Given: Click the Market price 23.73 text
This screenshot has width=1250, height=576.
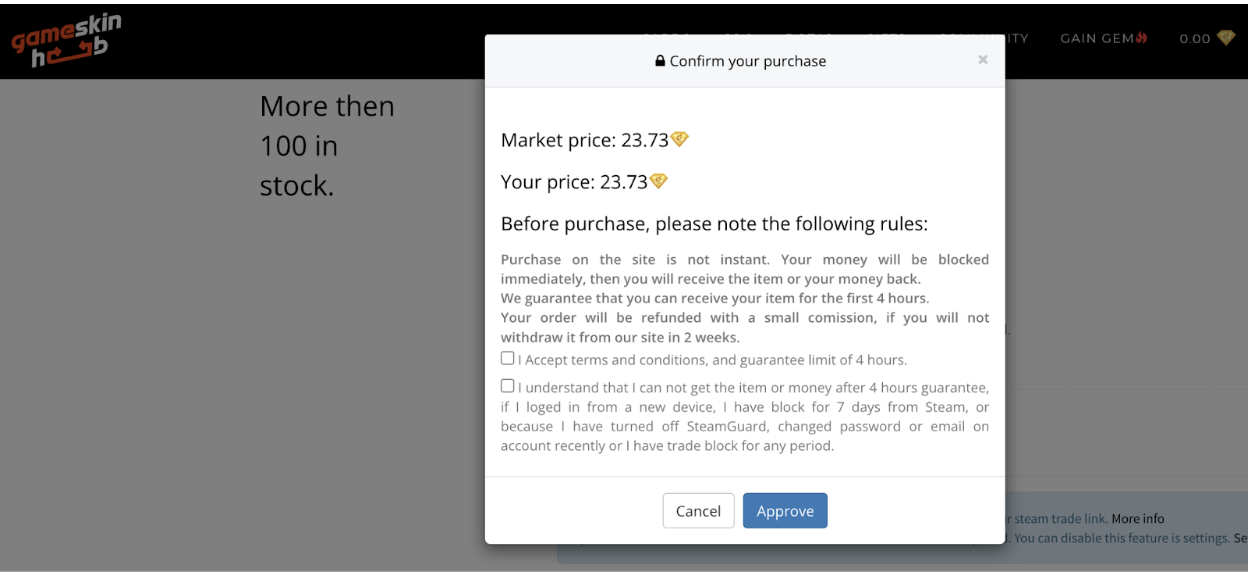Looking at the screenshot, I should [585, 140].
